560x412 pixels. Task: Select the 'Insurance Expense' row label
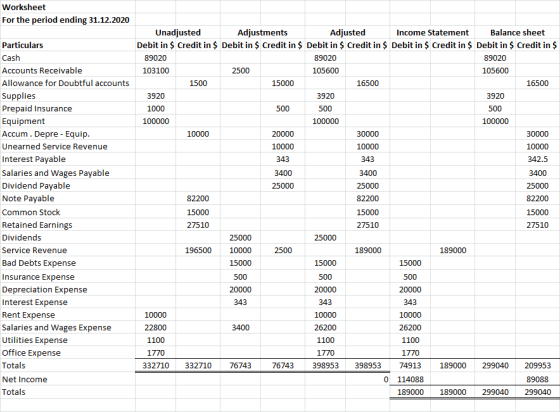(x=38, y=277)
